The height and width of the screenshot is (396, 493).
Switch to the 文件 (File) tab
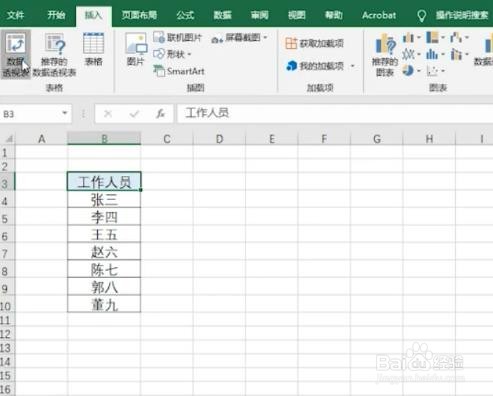click(x=15, y=15)
